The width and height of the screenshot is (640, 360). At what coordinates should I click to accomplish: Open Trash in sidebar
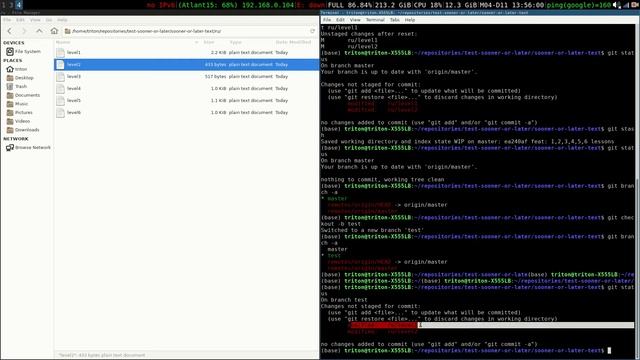point(17,87)
